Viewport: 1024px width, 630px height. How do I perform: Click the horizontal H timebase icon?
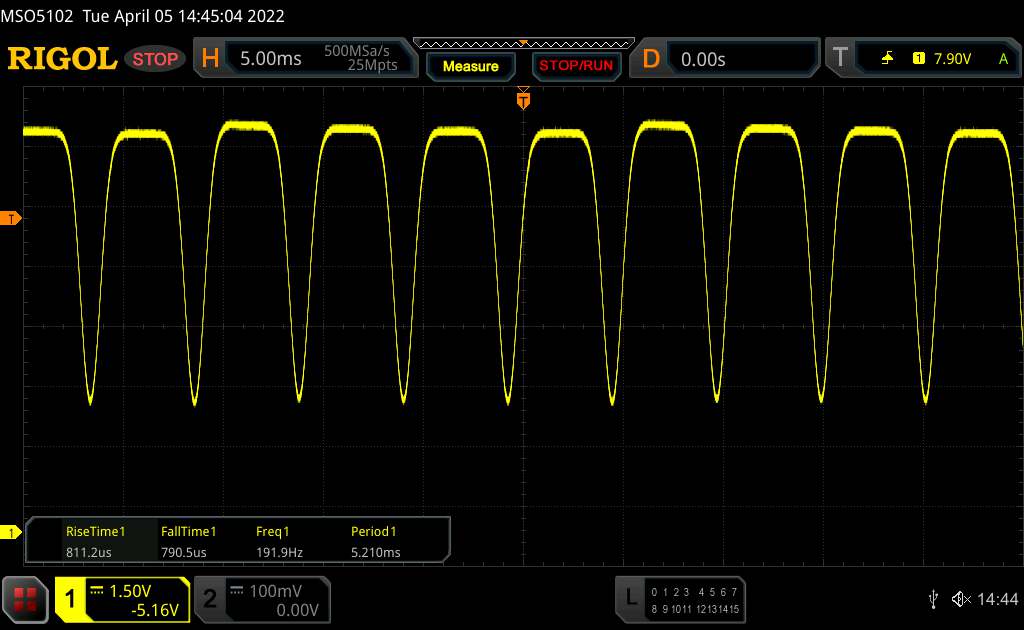tap(210, 59)
